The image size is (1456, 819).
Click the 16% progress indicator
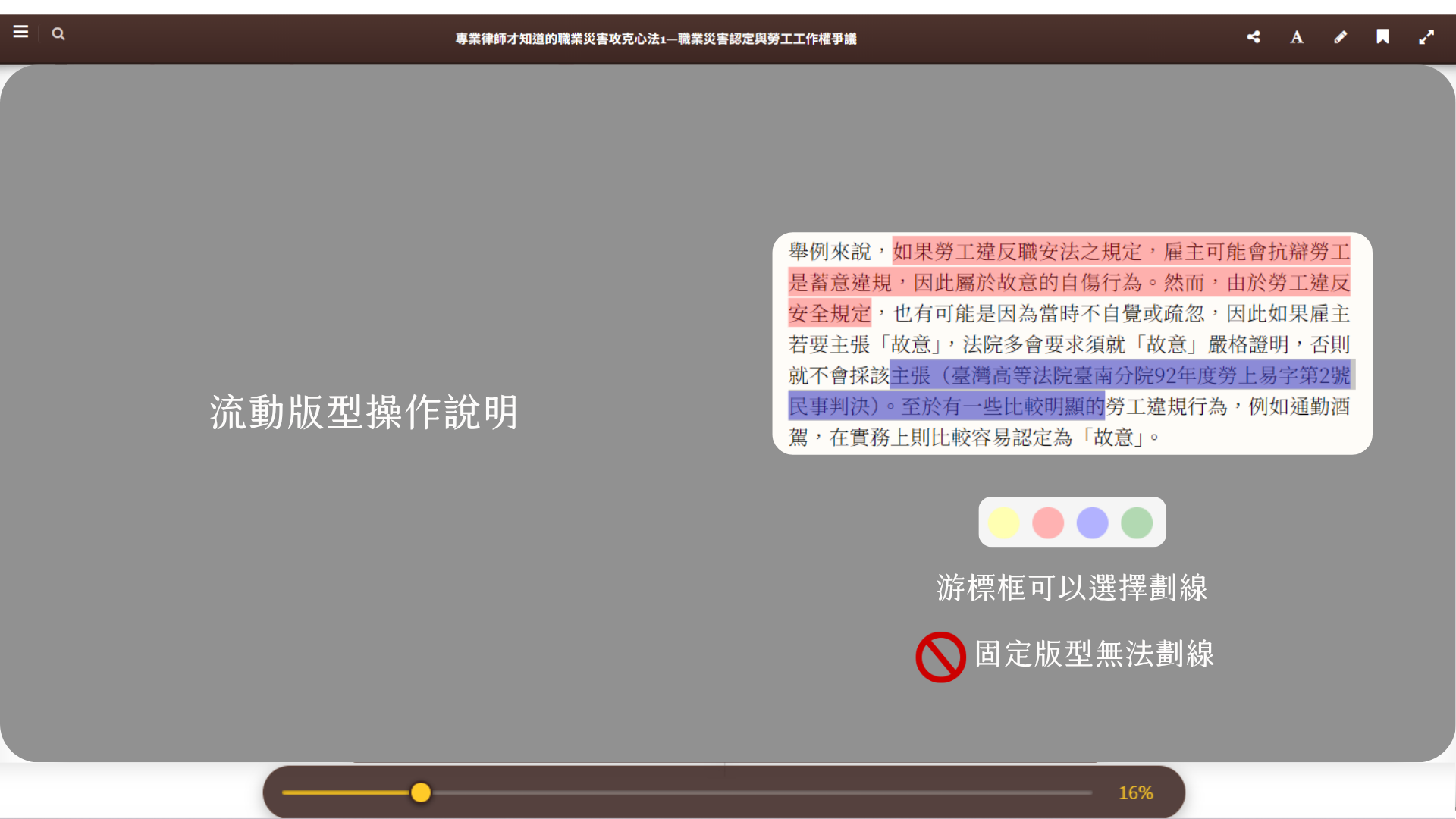pos(1135,792)
